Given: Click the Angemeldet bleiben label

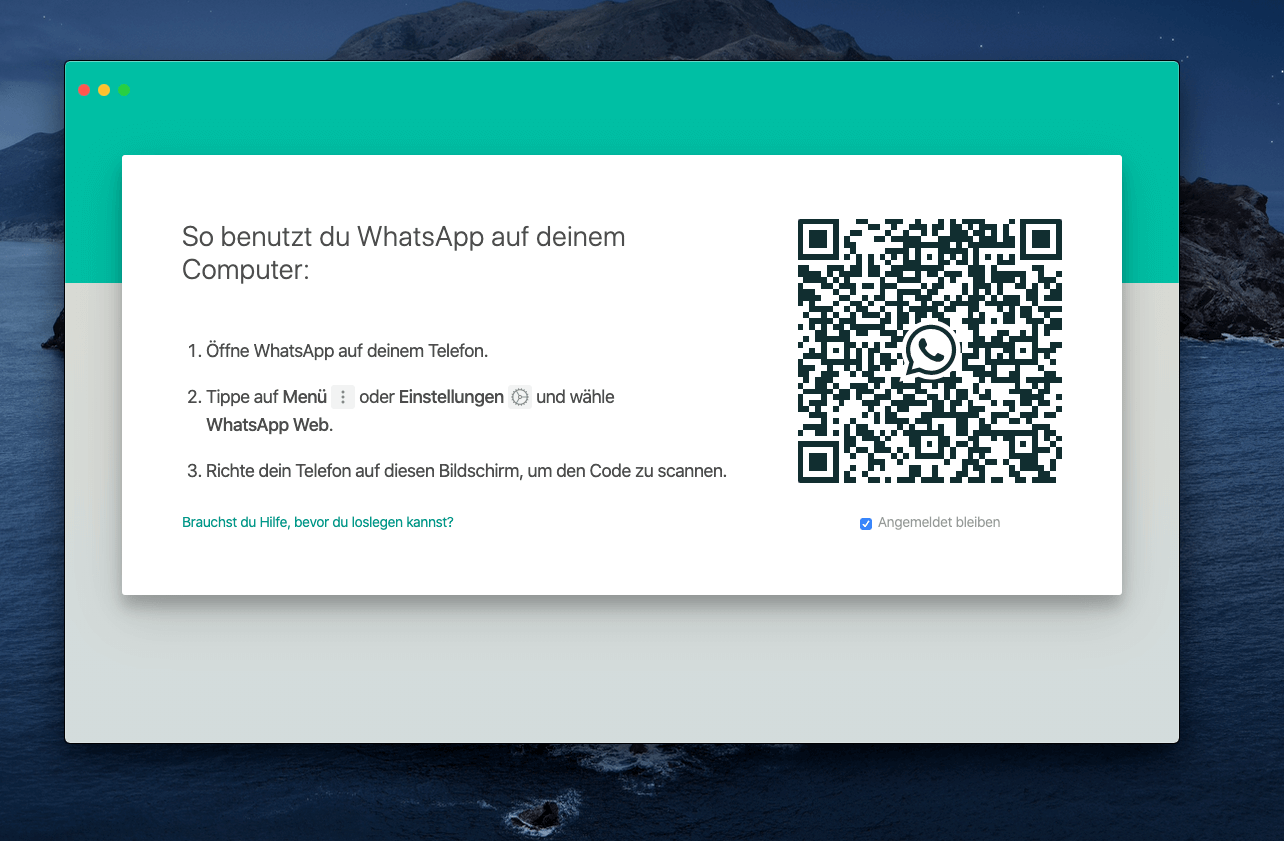Looking at the screenshot, I should tap(939, 523).
